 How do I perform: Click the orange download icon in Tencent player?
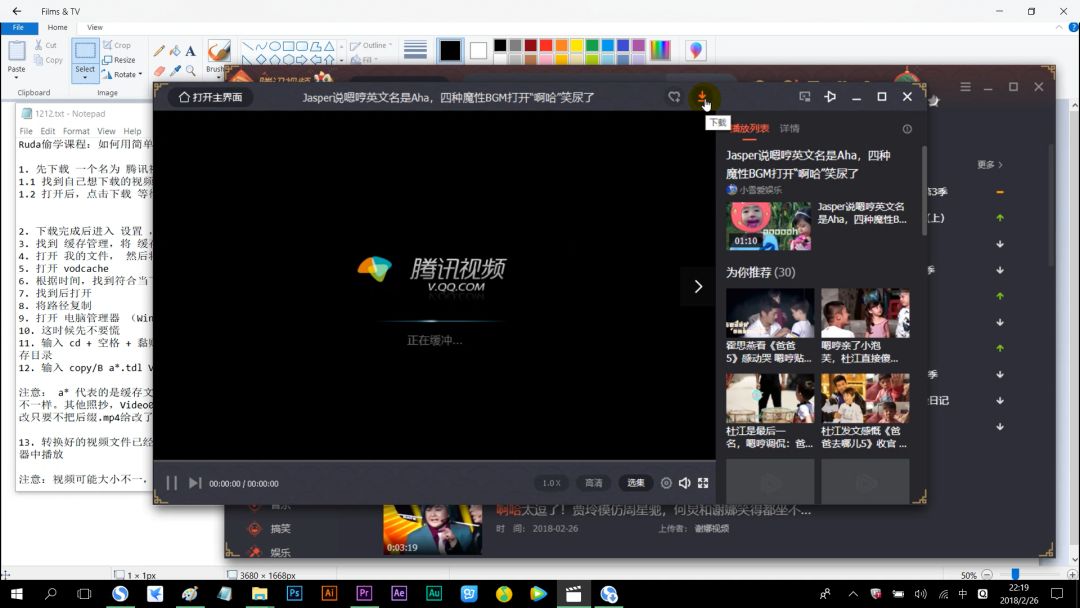click(702, 97)
